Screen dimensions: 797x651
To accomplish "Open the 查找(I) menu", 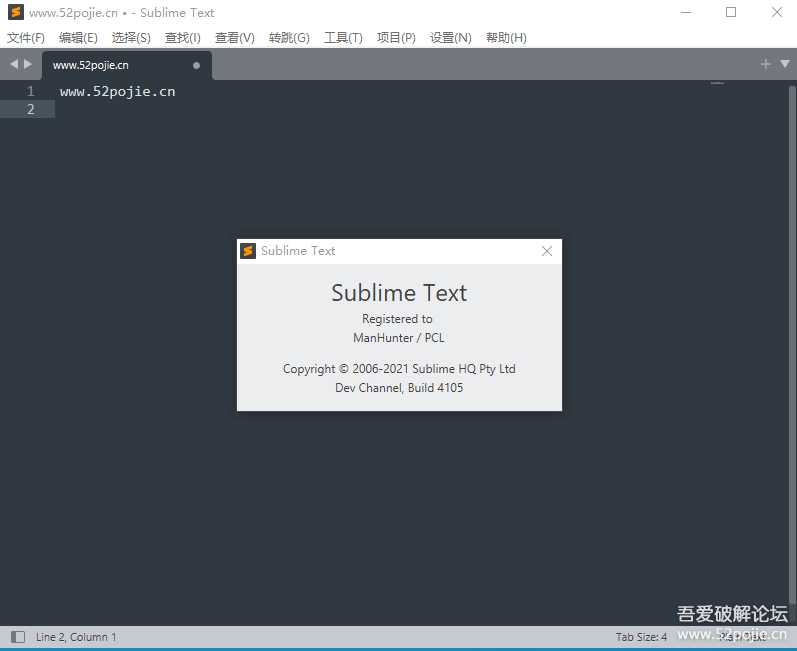I will click(183, 38).
